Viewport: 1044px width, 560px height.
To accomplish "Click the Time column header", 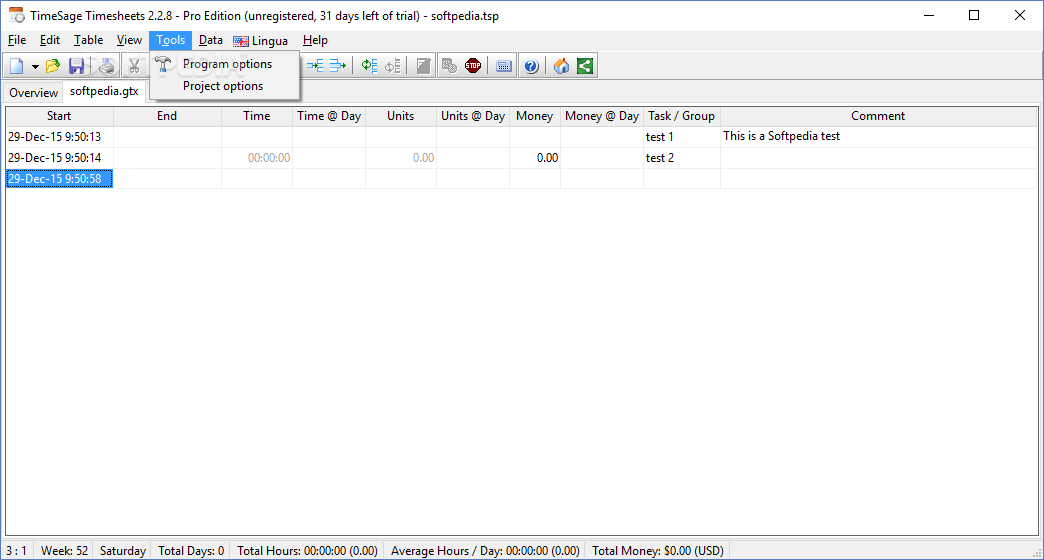I will (256, 116).
